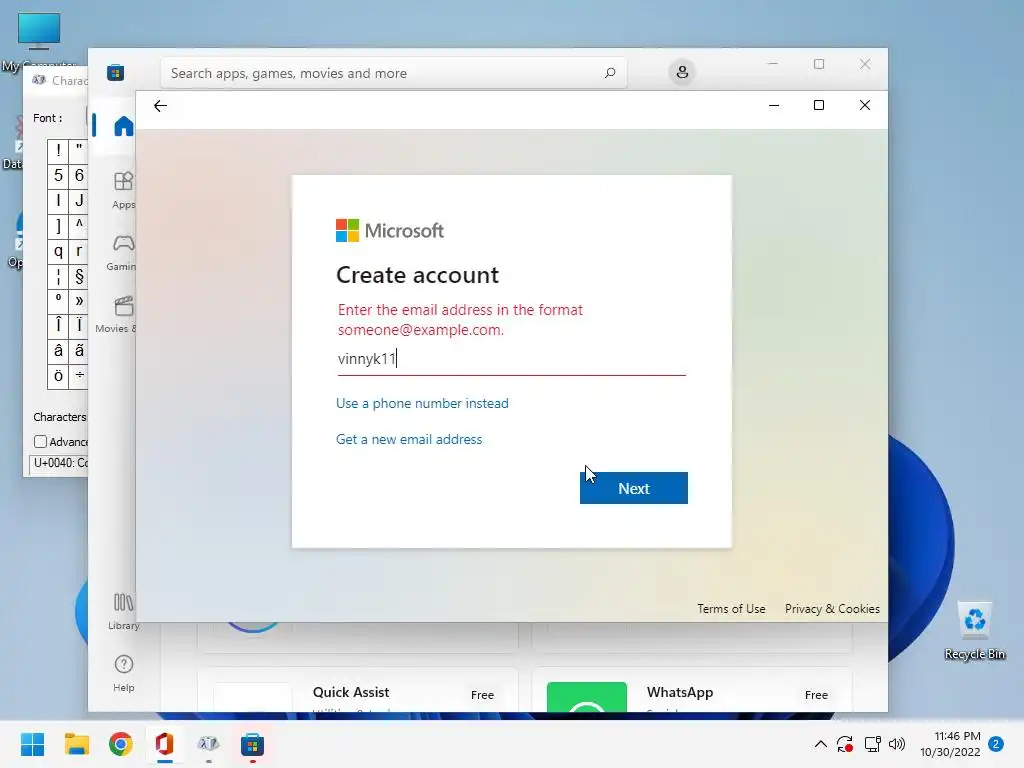Minimize the sign-in dialog window
This screenshot has height=768, width=1024.
(774, 105)
